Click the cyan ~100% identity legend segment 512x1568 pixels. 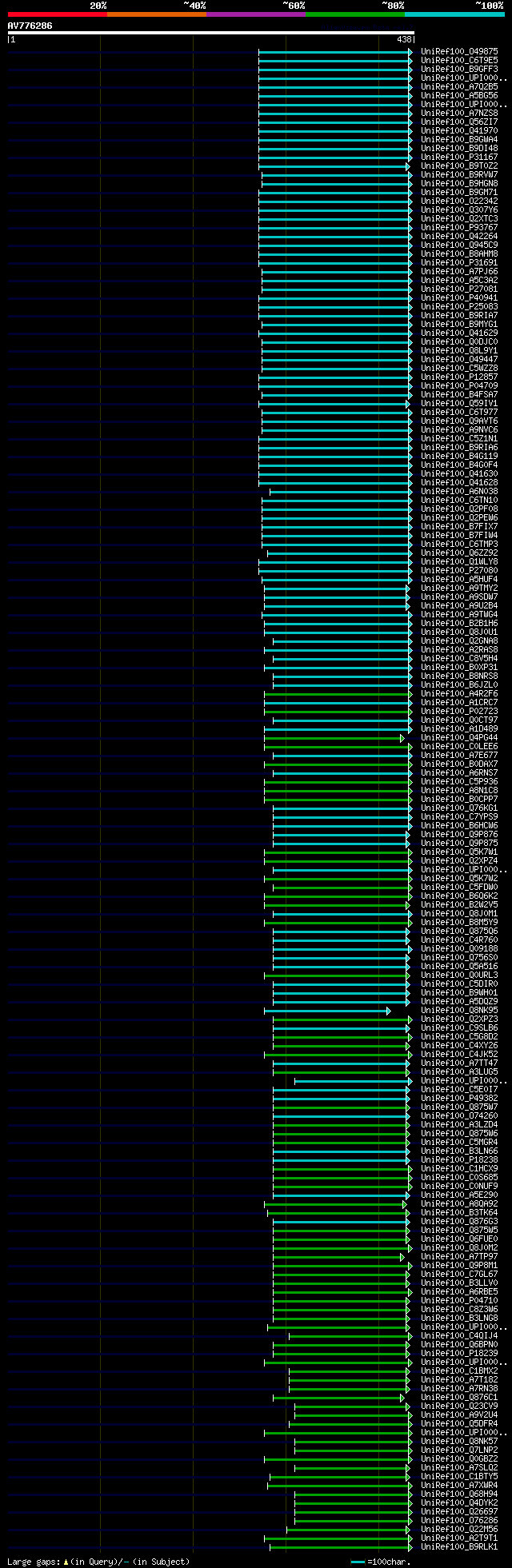454,14
